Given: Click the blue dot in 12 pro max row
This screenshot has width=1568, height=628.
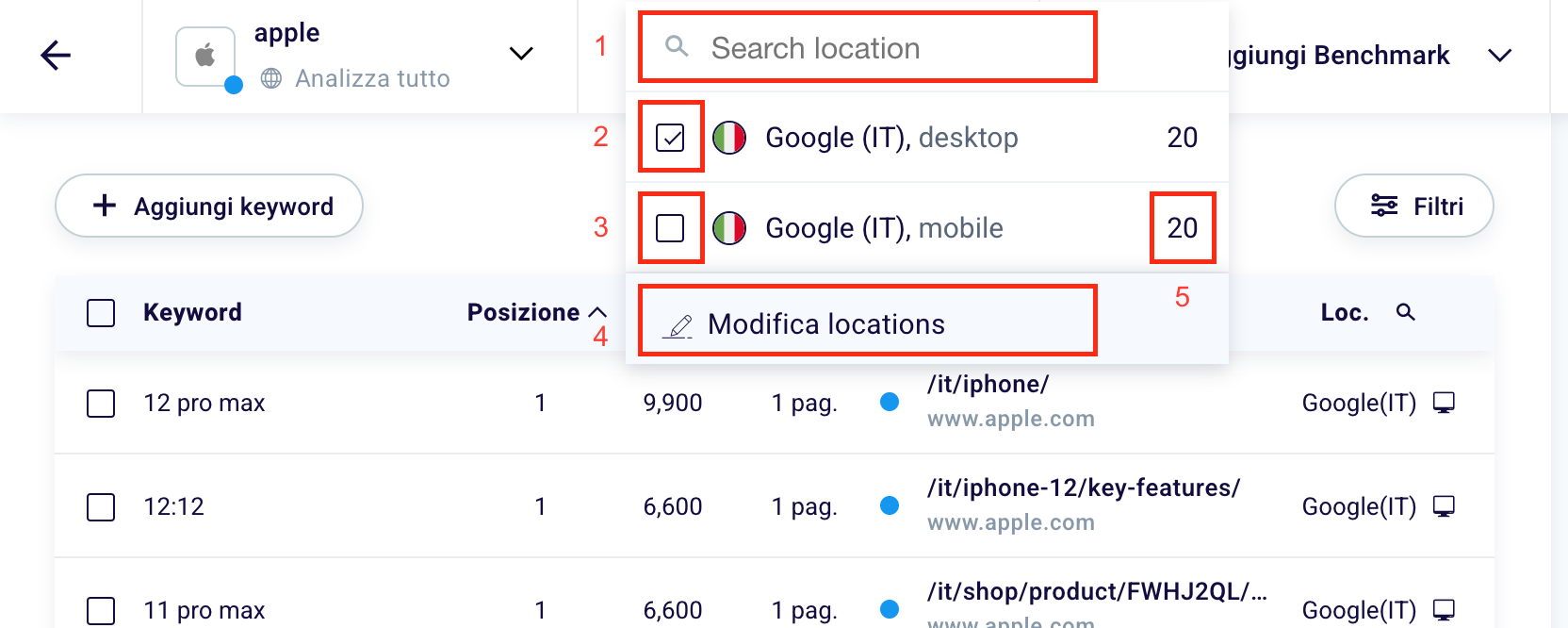Looking at the screenshot, I should (889, 403).
